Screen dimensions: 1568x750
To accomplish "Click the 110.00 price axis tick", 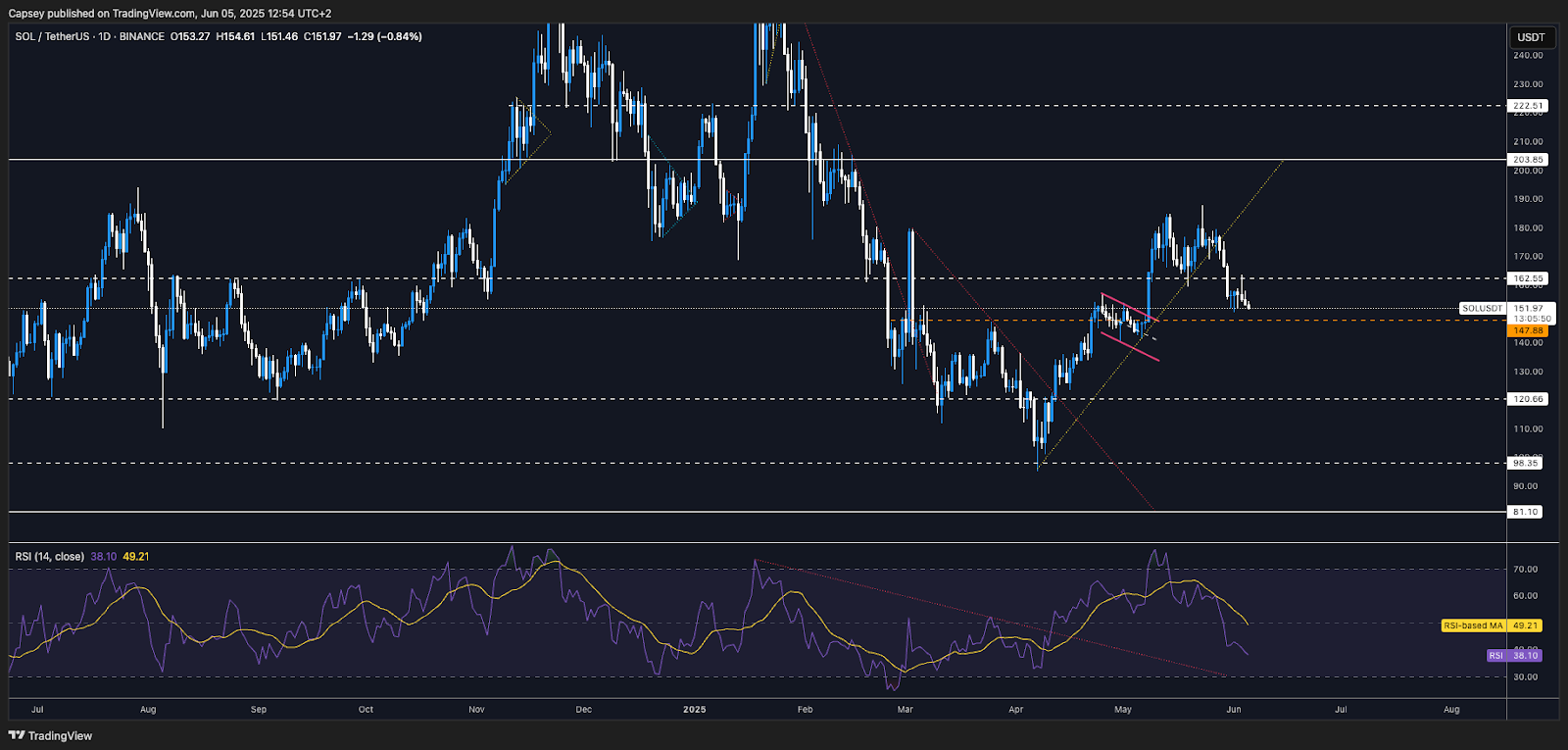I will coord(1528,429).
